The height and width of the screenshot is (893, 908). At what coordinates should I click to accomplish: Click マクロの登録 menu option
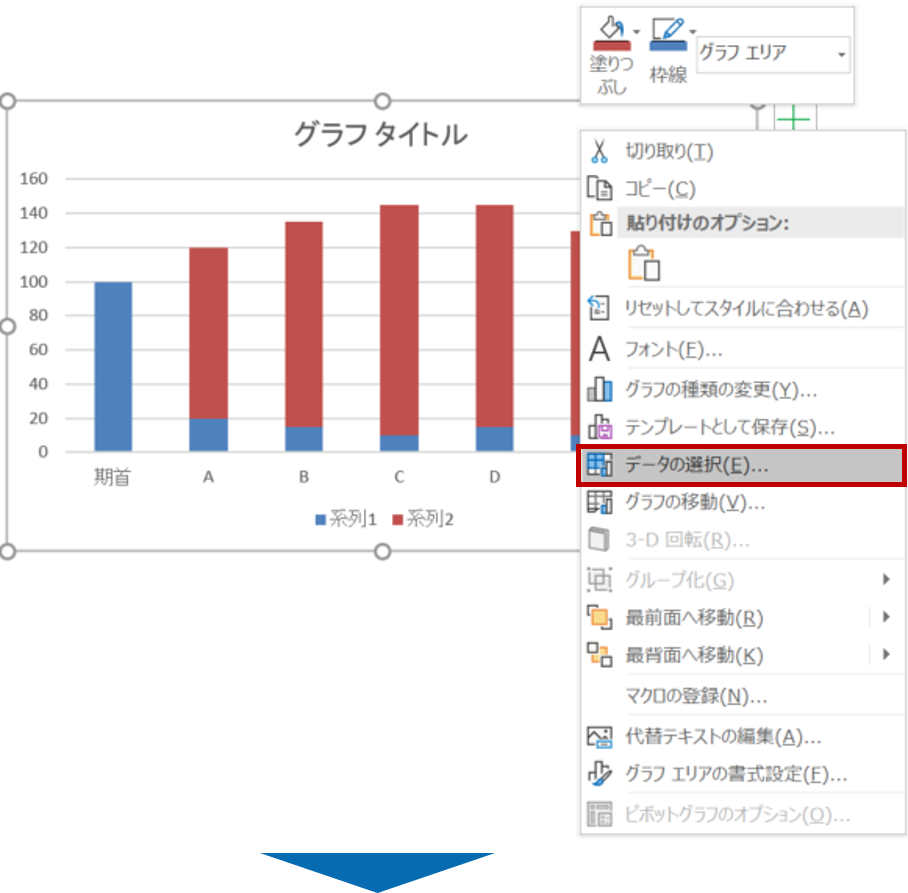click(x=696, y=696)
